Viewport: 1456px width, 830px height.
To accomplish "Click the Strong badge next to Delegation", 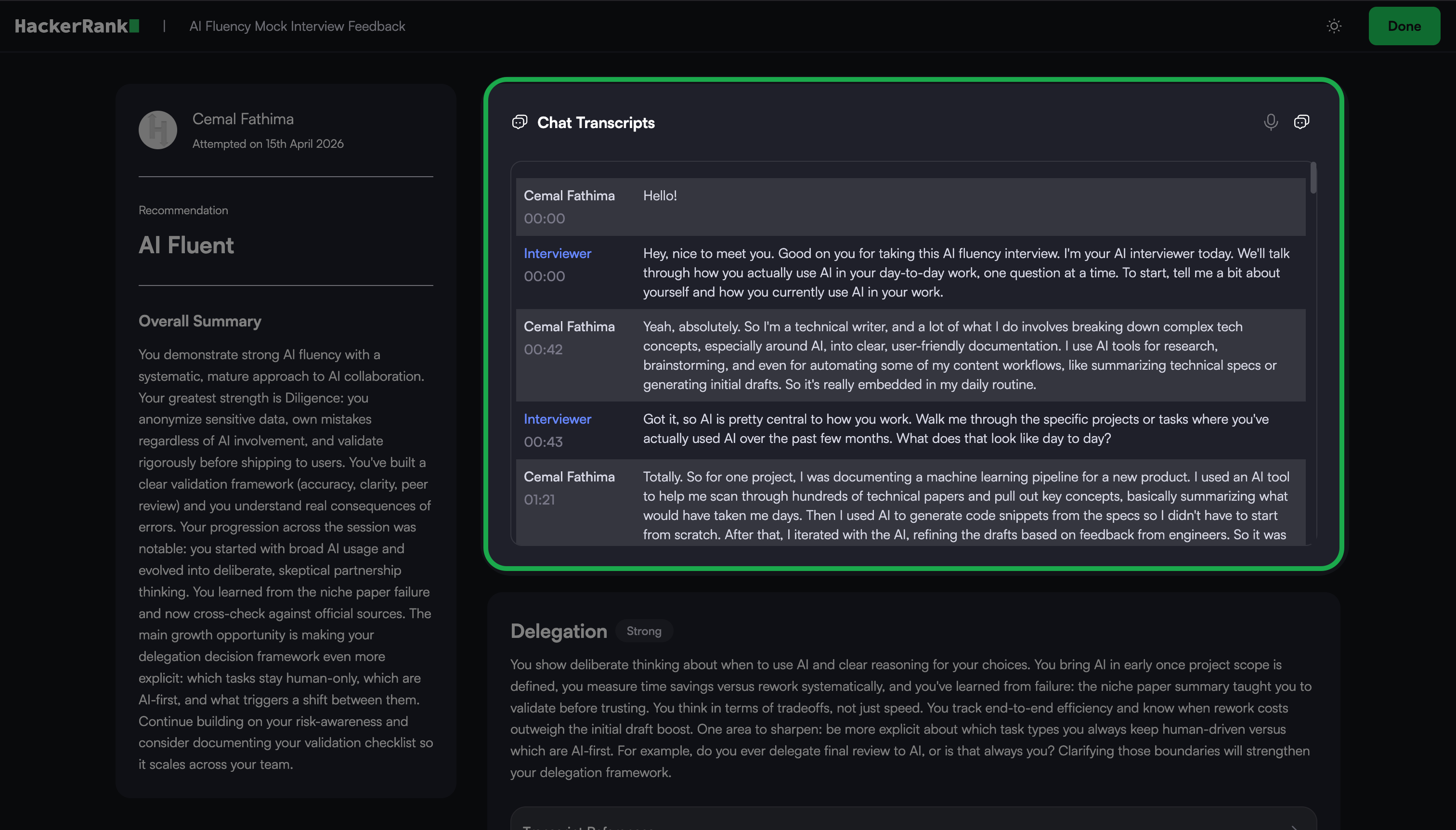I will pos(644,631).
